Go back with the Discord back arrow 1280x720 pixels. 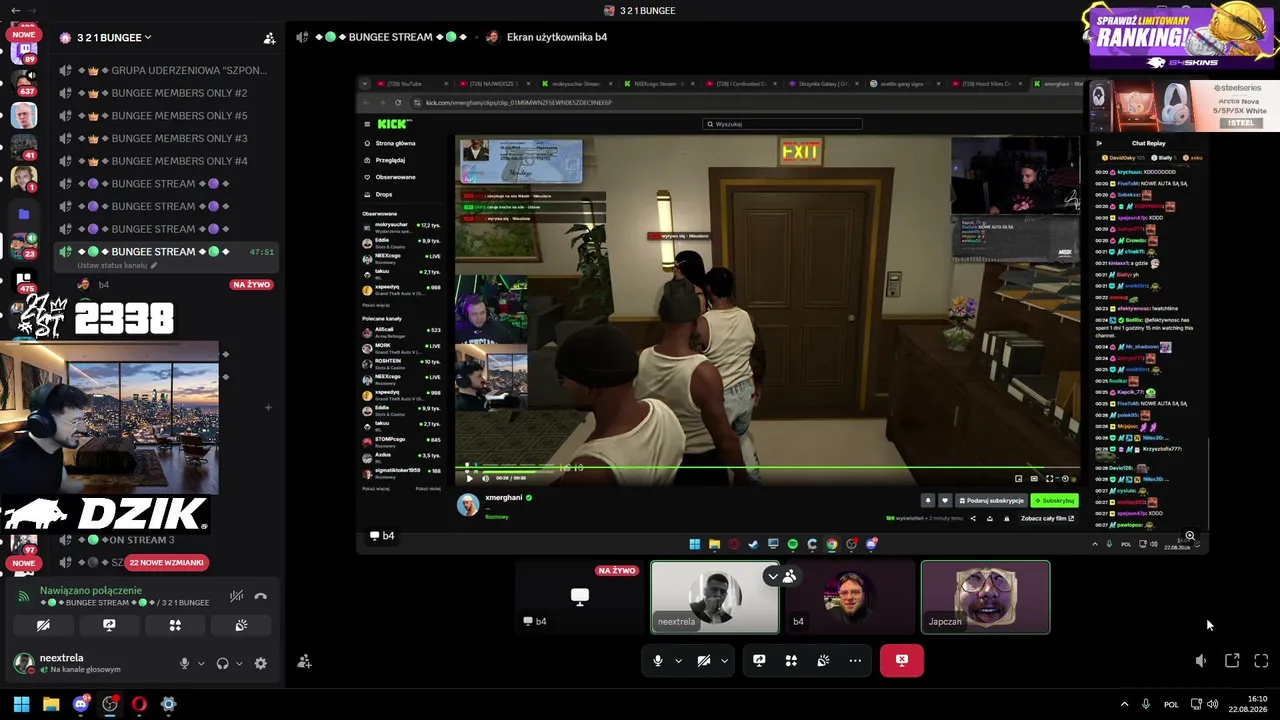15,11
